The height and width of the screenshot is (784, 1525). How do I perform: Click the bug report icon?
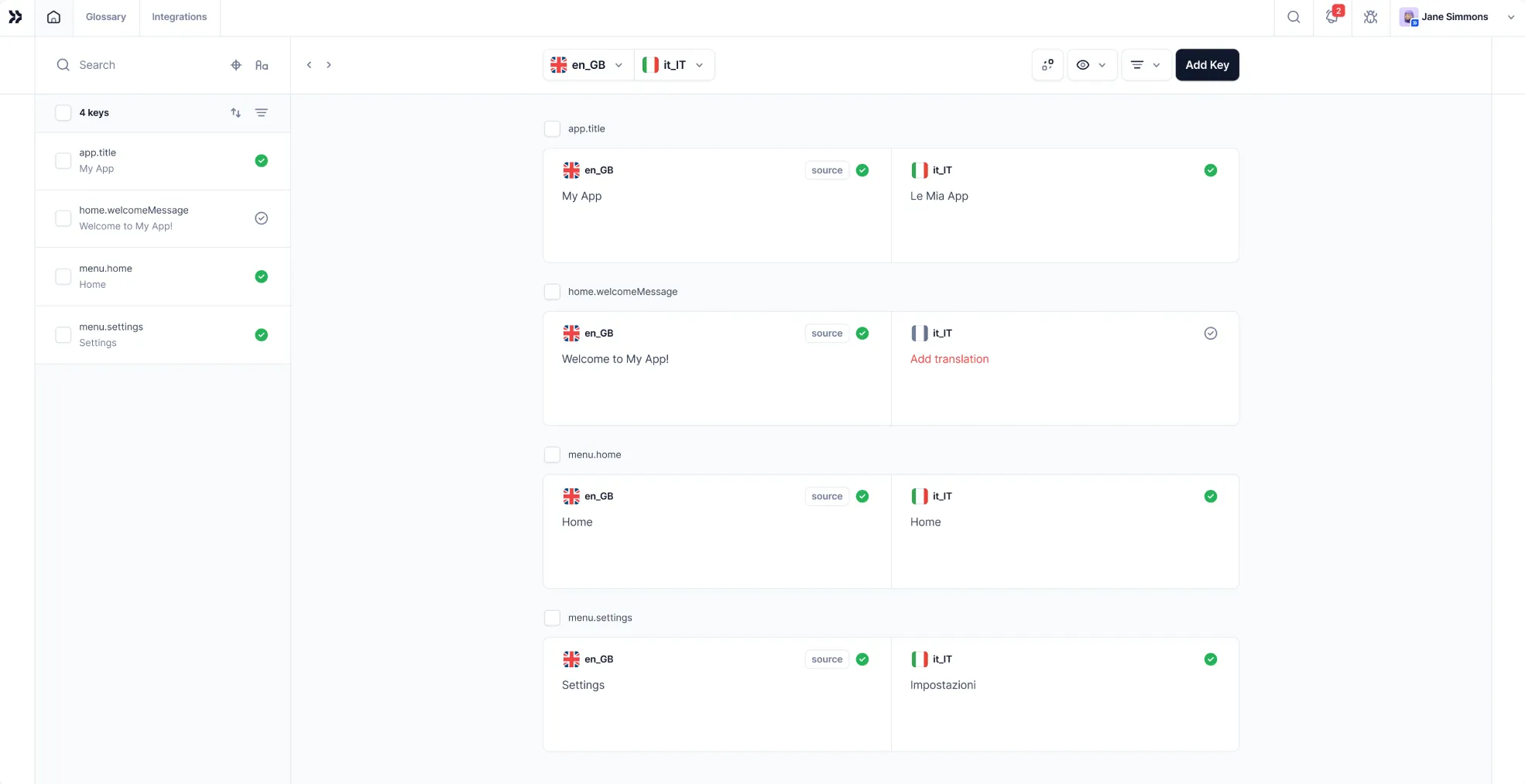[1370, 17]
